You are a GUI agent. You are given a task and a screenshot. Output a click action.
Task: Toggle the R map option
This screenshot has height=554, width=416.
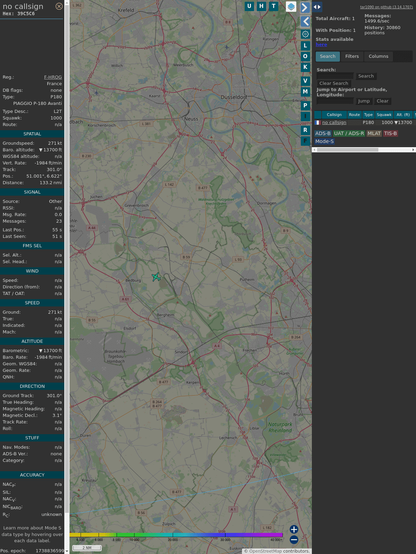[305, 130]
